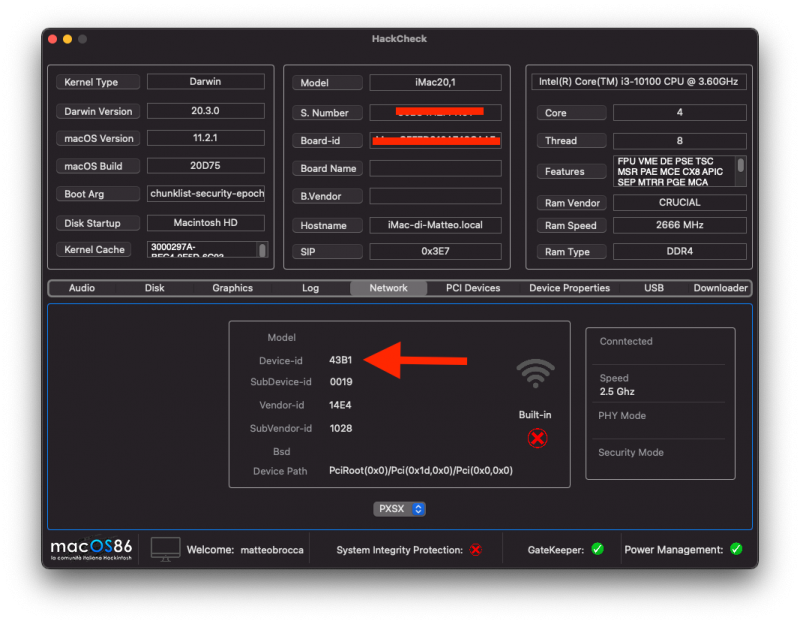Click the Power Management green checkmark
Screen dimensions: 800x624
tap(736, 549)
